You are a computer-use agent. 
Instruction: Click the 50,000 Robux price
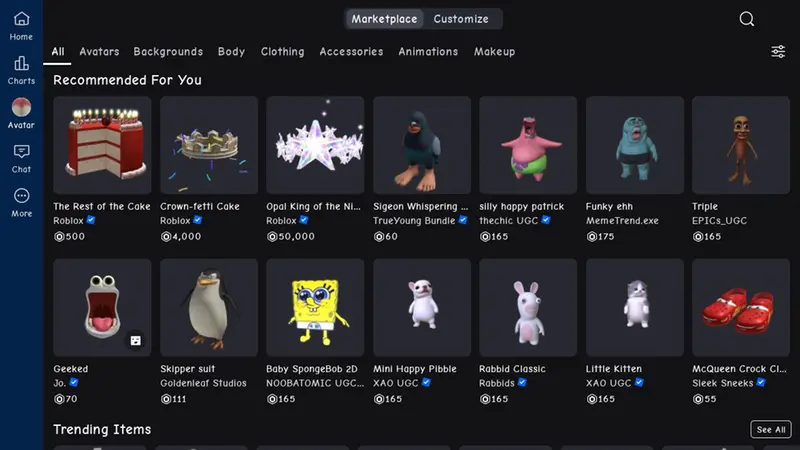pos(290,236)
